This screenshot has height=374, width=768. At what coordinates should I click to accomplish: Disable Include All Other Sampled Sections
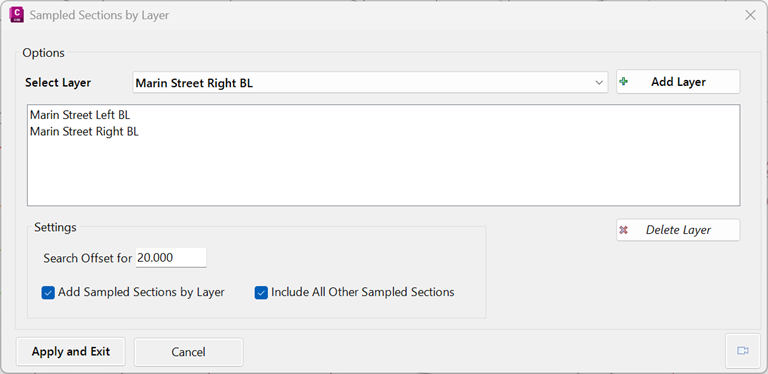(x=261, y=293)
